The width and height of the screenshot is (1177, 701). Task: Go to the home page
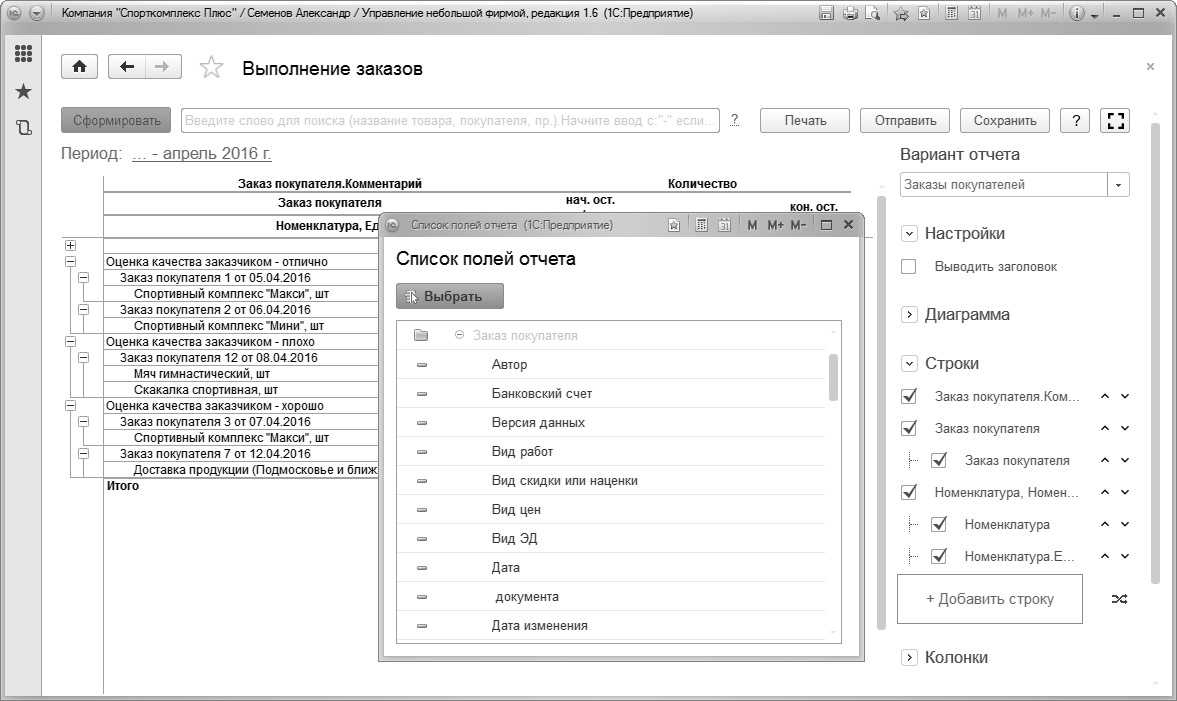[x=79, y=67]
